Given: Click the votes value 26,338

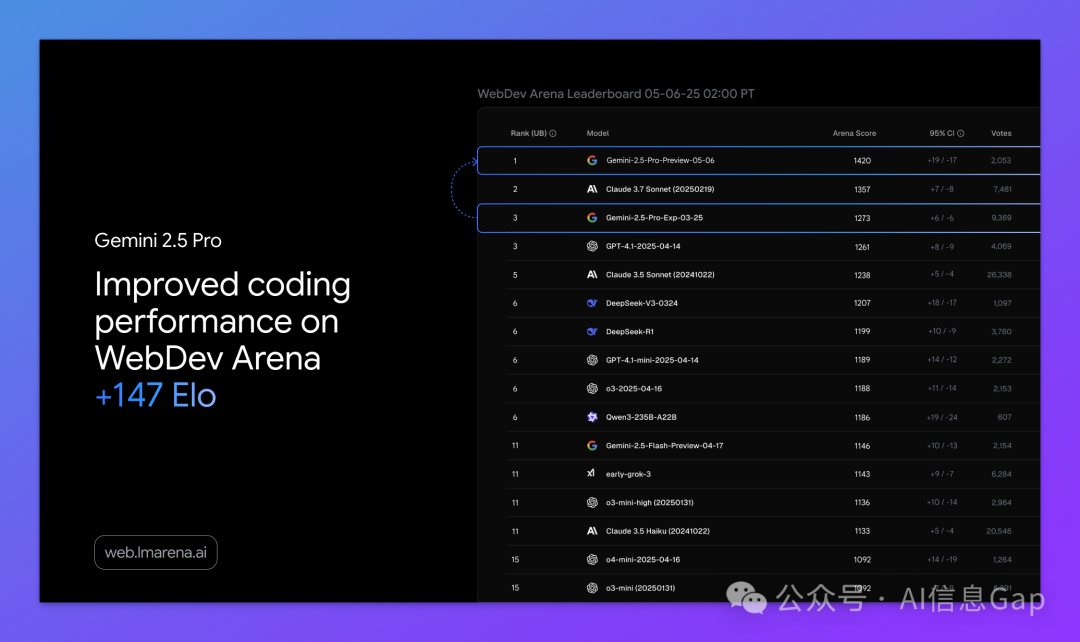Looking at the screenshot, I should tap(999, 274).
